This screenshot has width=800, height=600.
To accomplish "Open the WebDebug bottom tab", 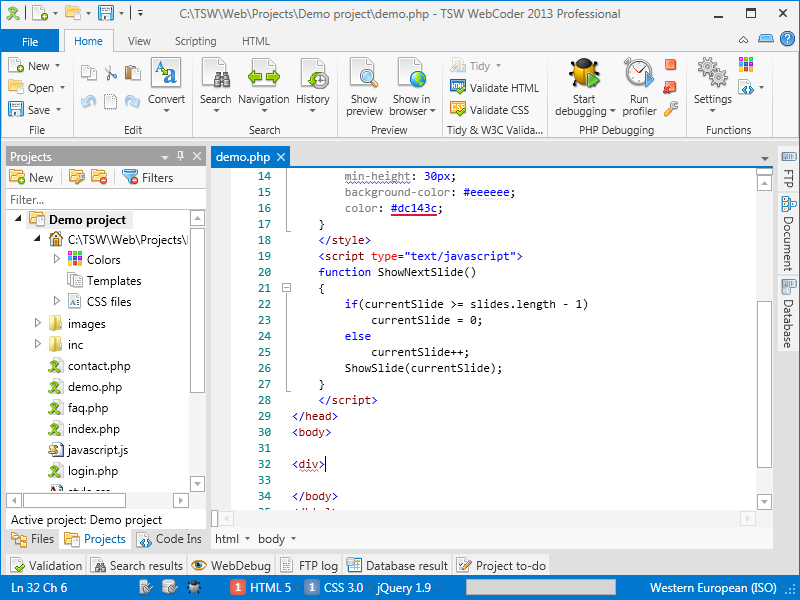I will click(x=231, y=565).
